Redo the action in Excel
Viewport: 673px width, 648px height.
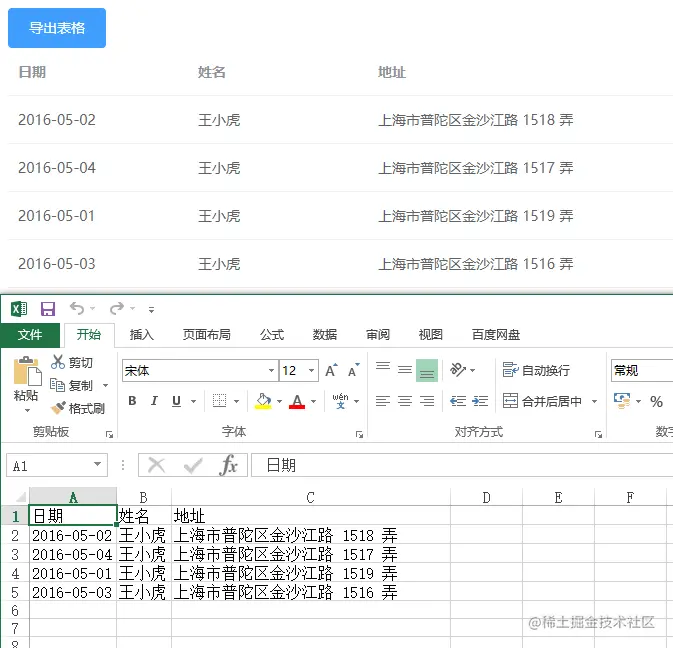pos(117,308)
